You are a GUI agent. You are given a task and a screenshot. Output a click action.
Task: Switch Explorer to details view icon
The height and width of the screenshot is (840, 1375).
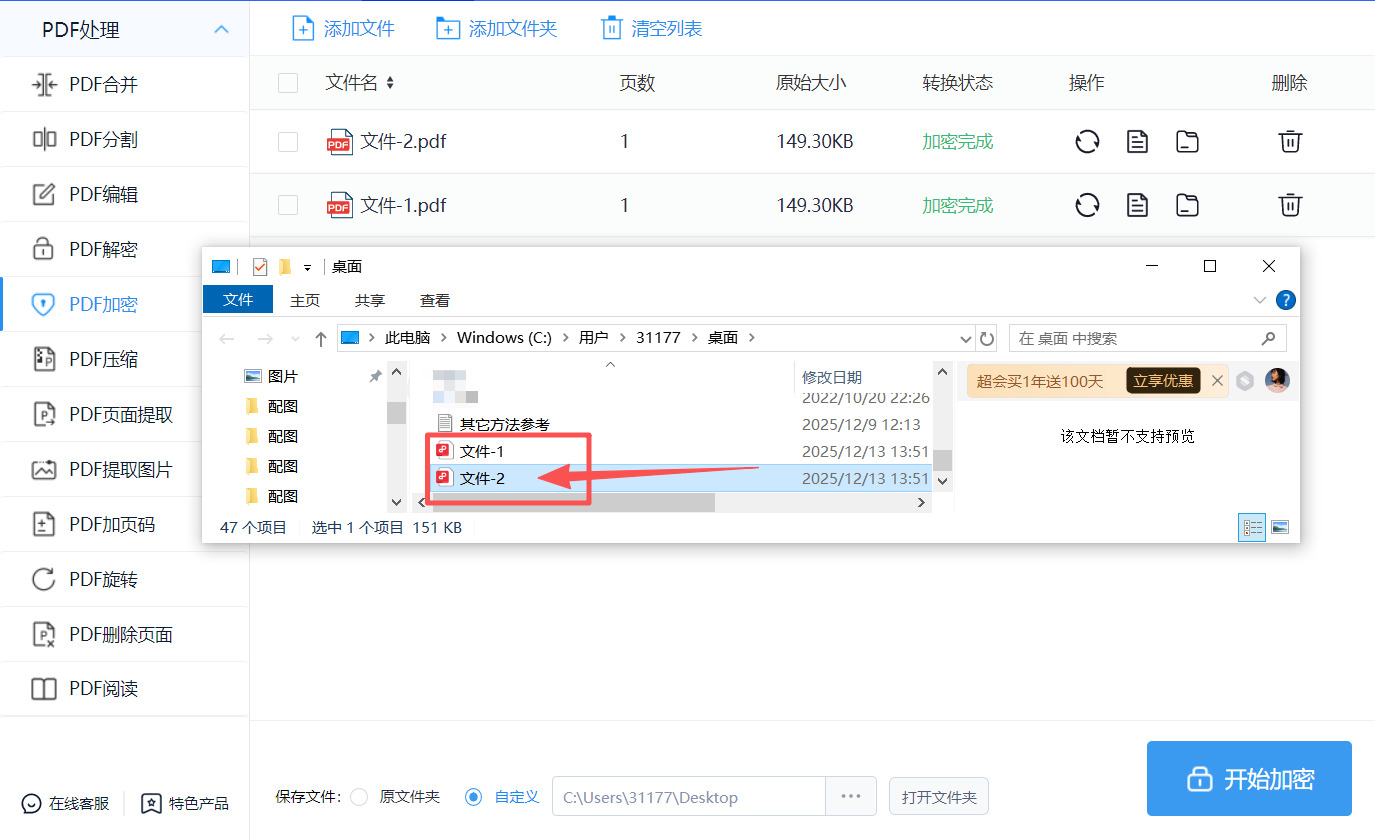[x=1252, y=527]
